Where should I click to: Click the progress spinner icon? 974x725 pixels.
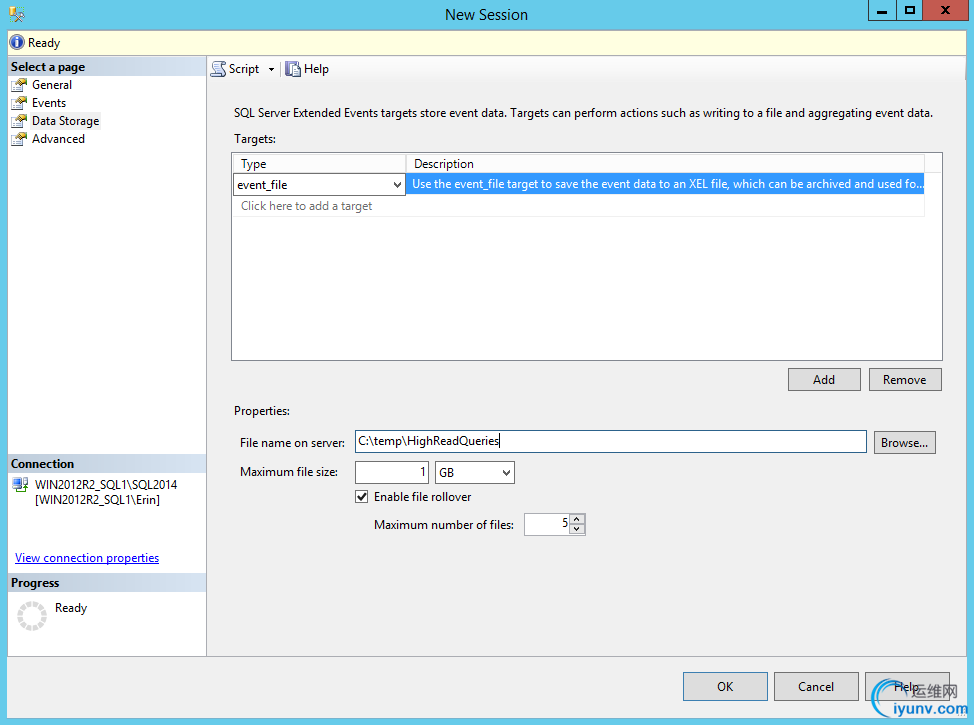32,616
